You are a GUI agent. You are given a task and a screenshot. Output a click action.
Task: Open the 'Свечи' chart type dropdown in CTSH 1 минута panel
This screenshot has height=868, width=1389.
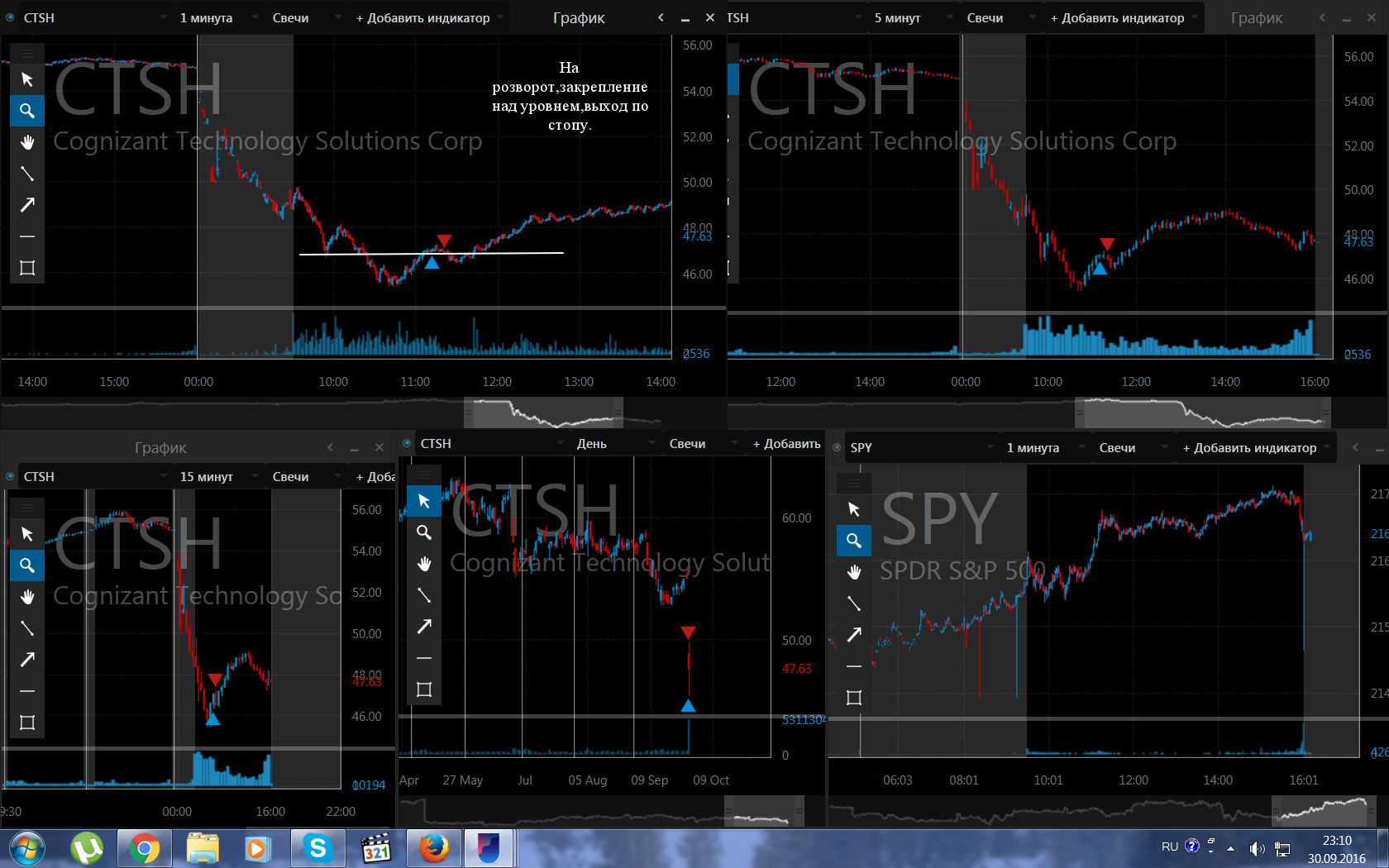305,17
